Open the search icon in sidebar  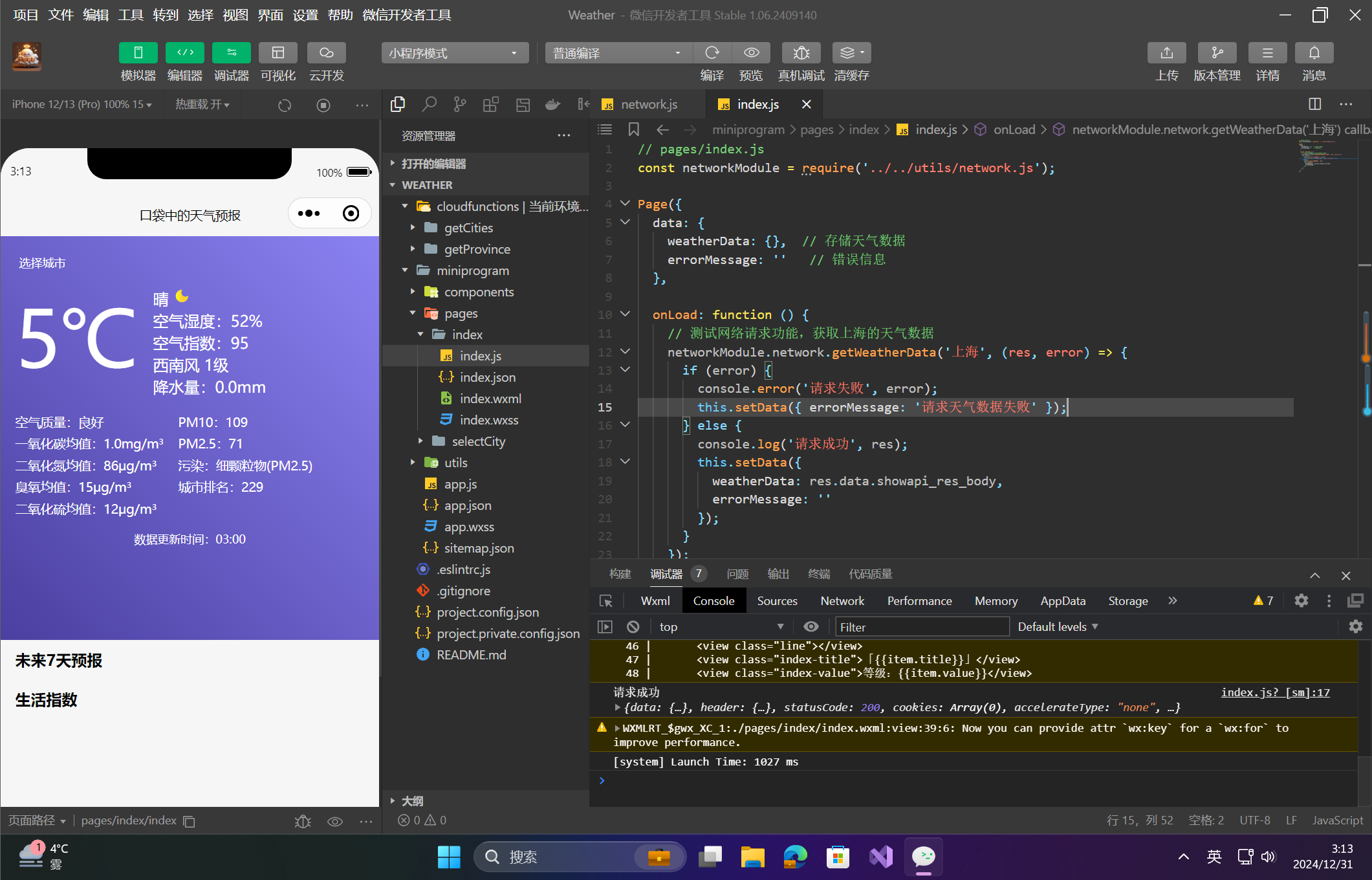(x=429, y=104)
